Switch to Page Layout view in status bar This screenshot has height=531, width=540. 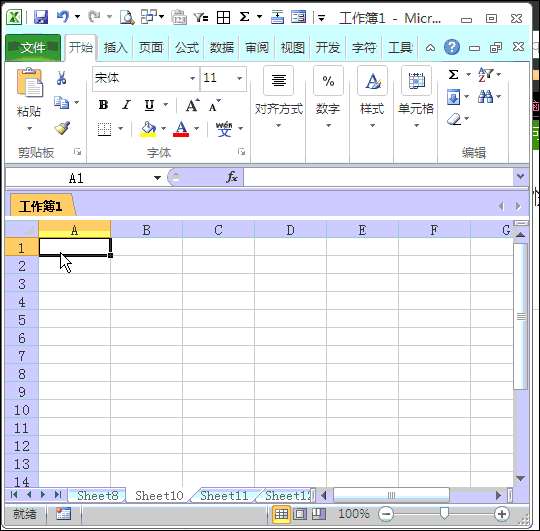[300, 514]
